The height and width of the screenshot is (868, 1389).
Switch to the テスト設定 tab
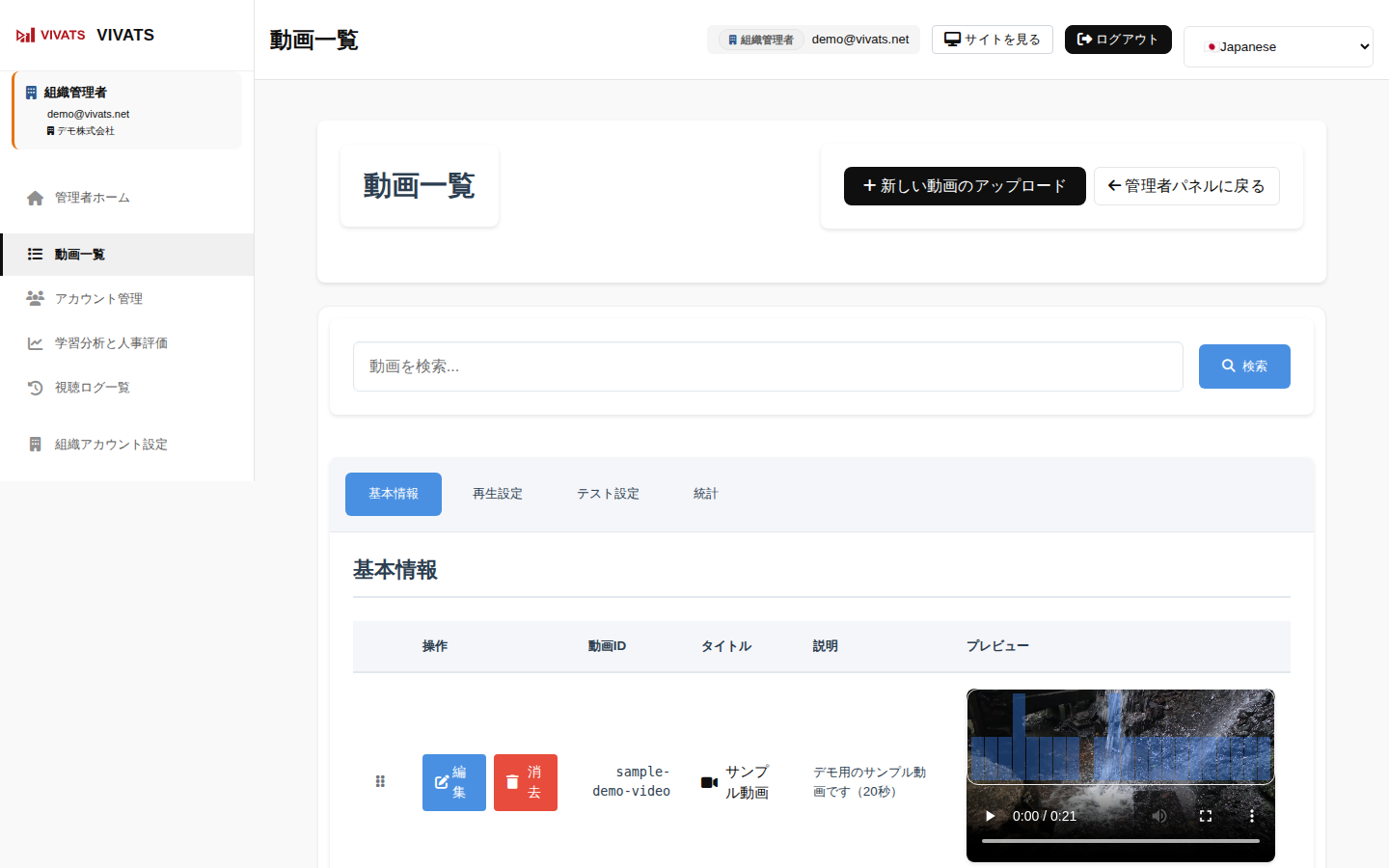[x=608, y=494]
